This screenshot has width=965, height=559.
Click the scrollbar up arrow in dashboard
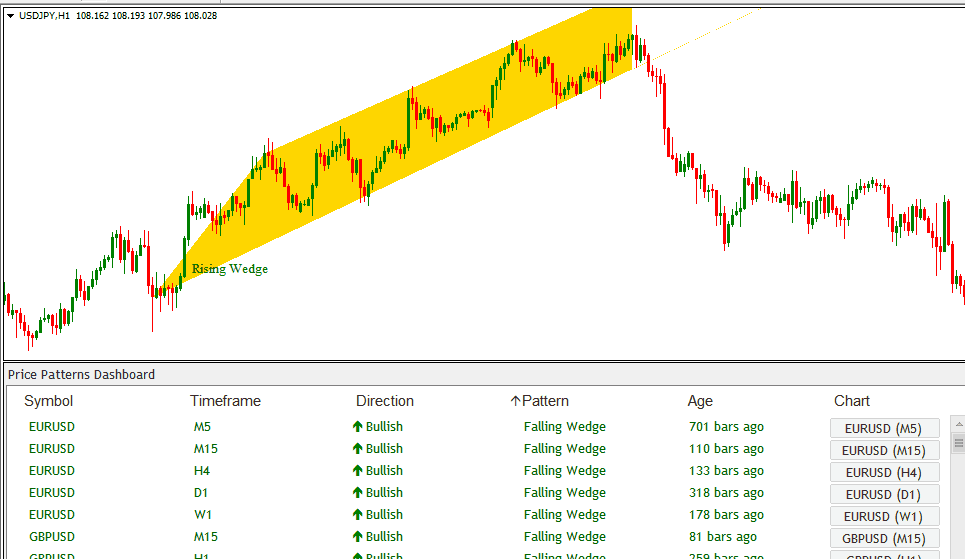(x=959, y=424)
